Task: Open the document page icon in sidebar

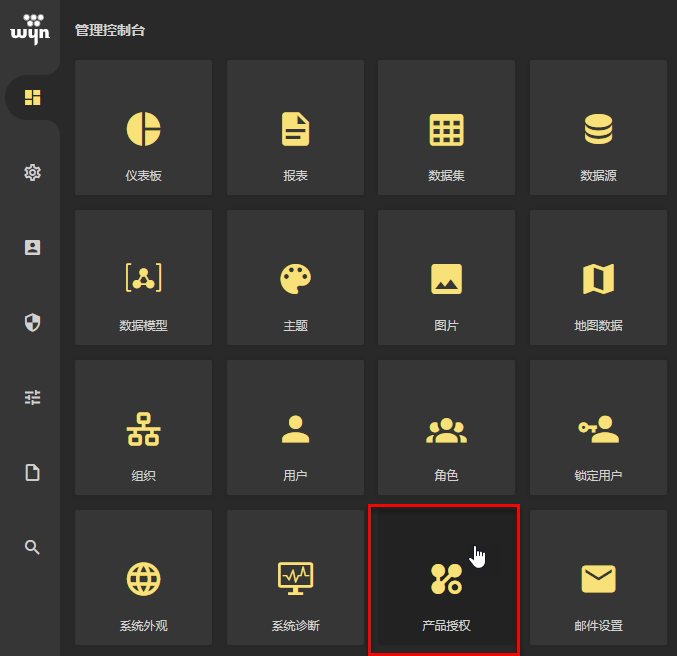Action: click(32, 472)
